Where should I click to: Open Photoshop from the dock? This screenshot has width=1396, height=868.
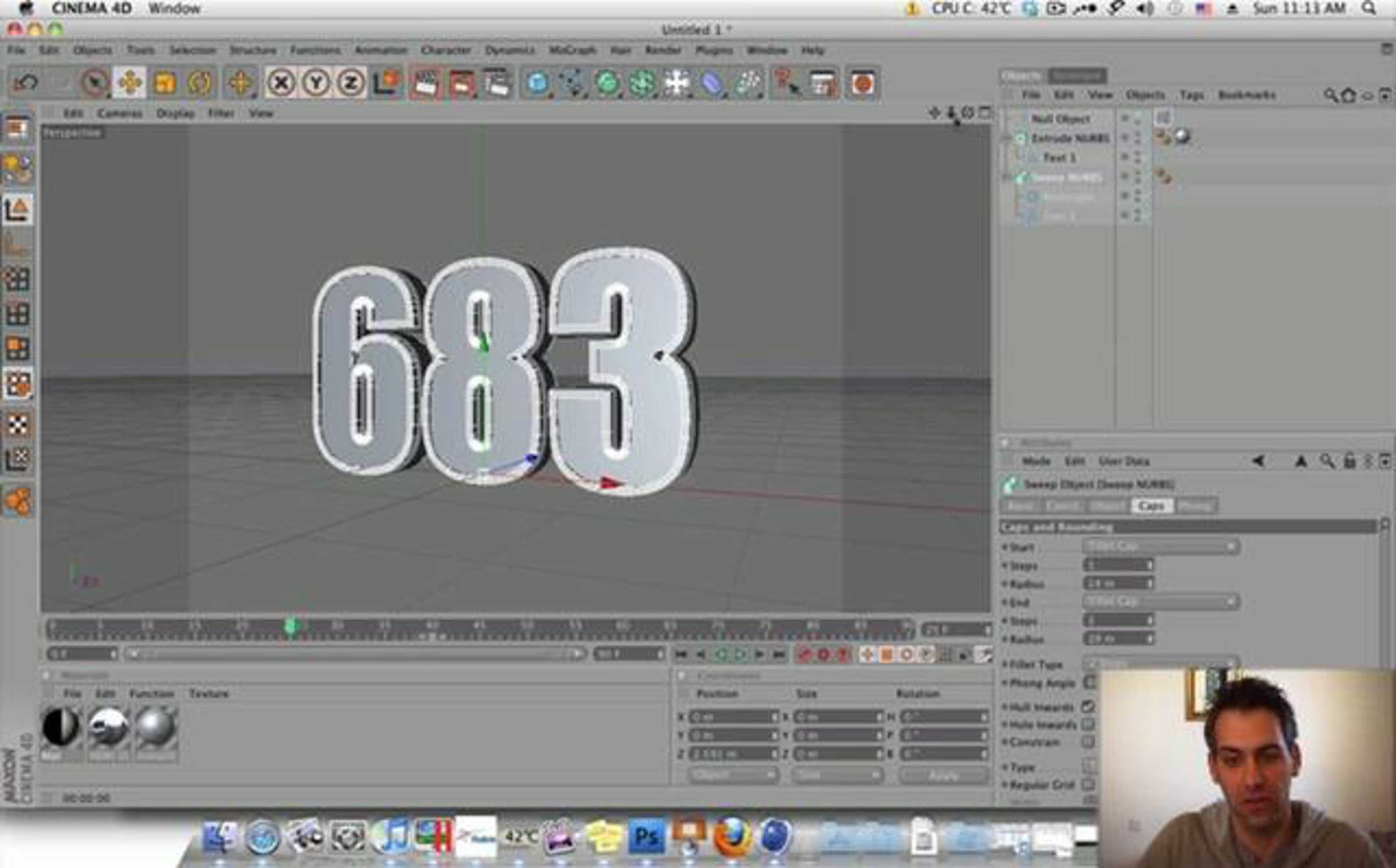tap(646, 836)
